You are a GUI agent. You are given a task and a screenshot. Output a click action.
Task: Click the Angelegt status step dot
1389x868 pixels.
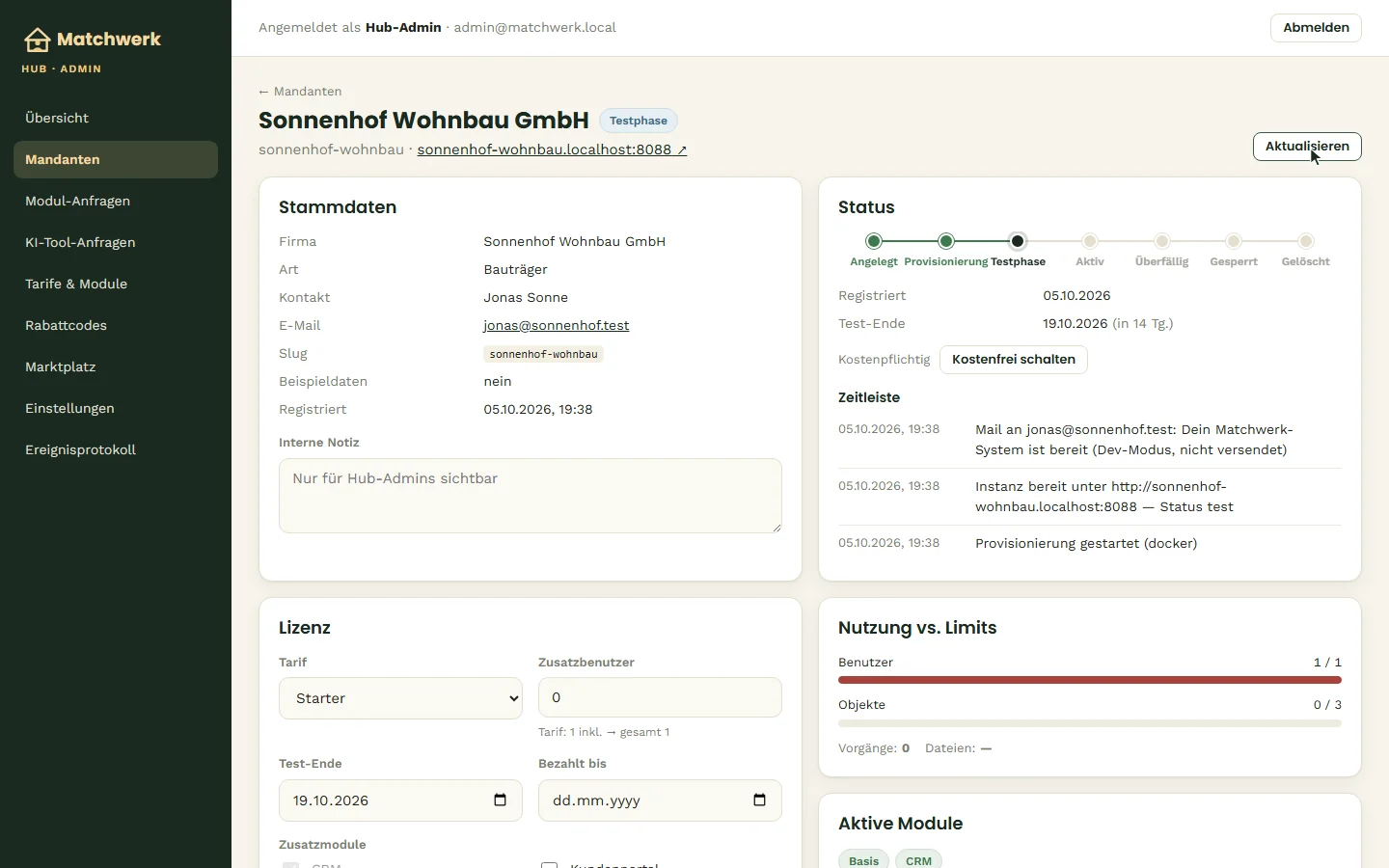874,241
